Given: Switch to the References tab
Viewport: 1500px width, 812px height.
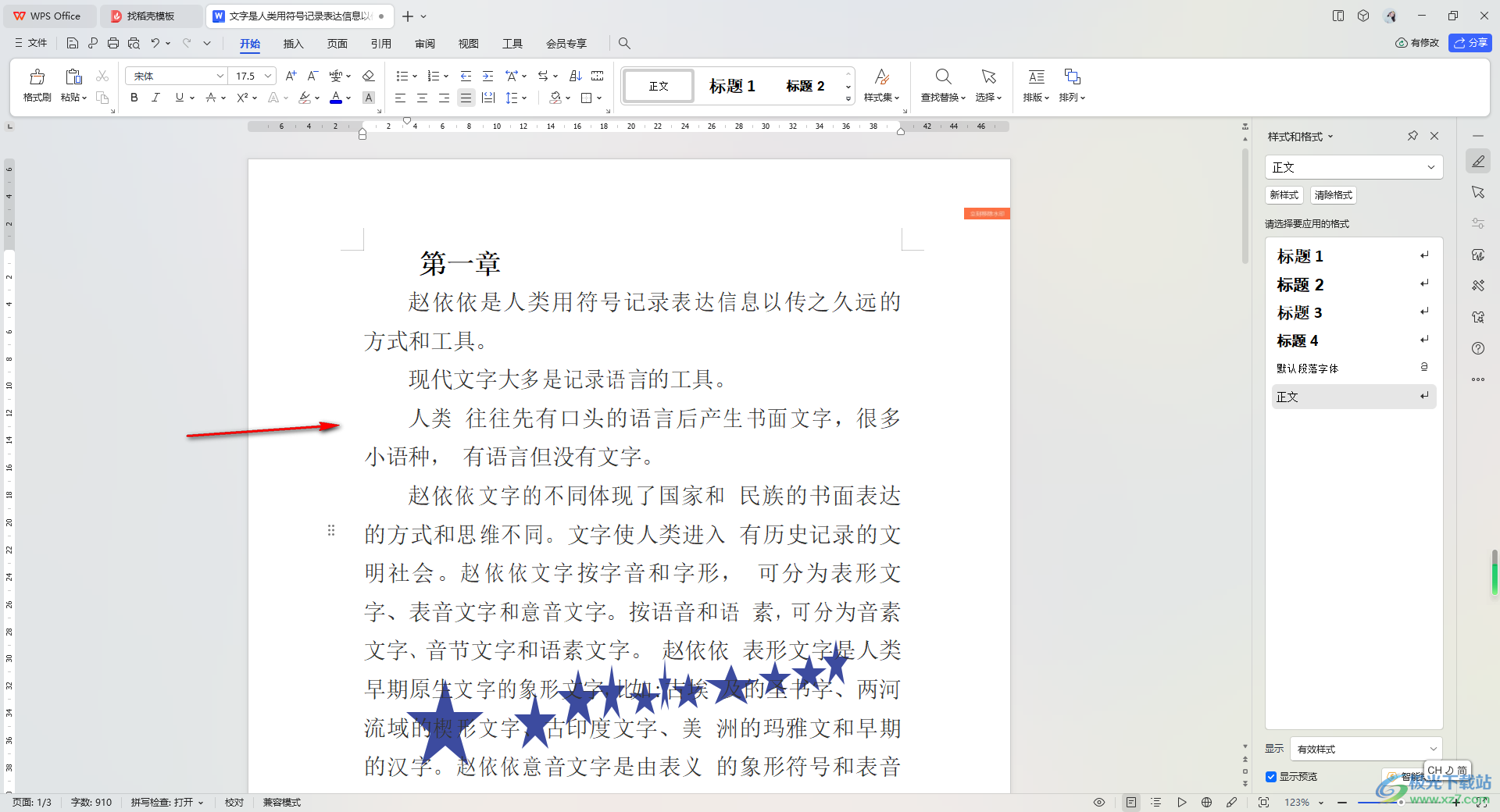Looking at the screenshot, I should tap(381, 44).
